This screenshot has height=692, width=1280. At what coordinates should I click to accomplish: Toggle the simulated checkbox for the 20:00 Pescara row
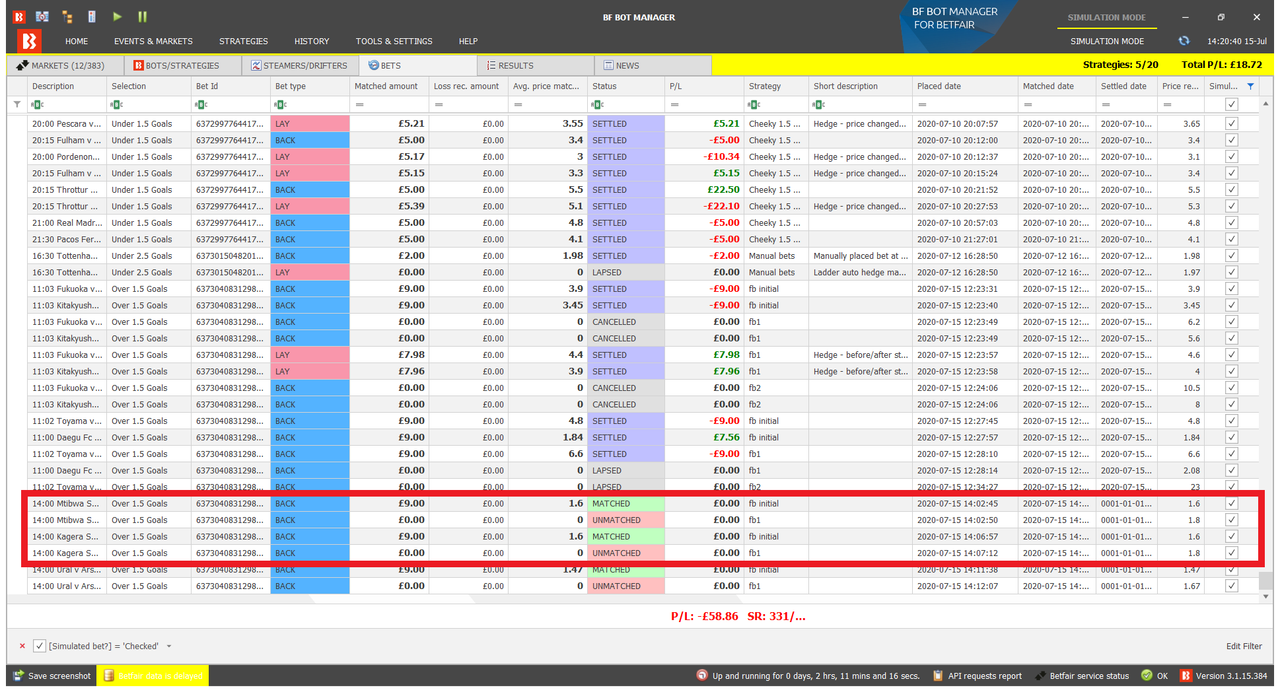pos(1231,124)
